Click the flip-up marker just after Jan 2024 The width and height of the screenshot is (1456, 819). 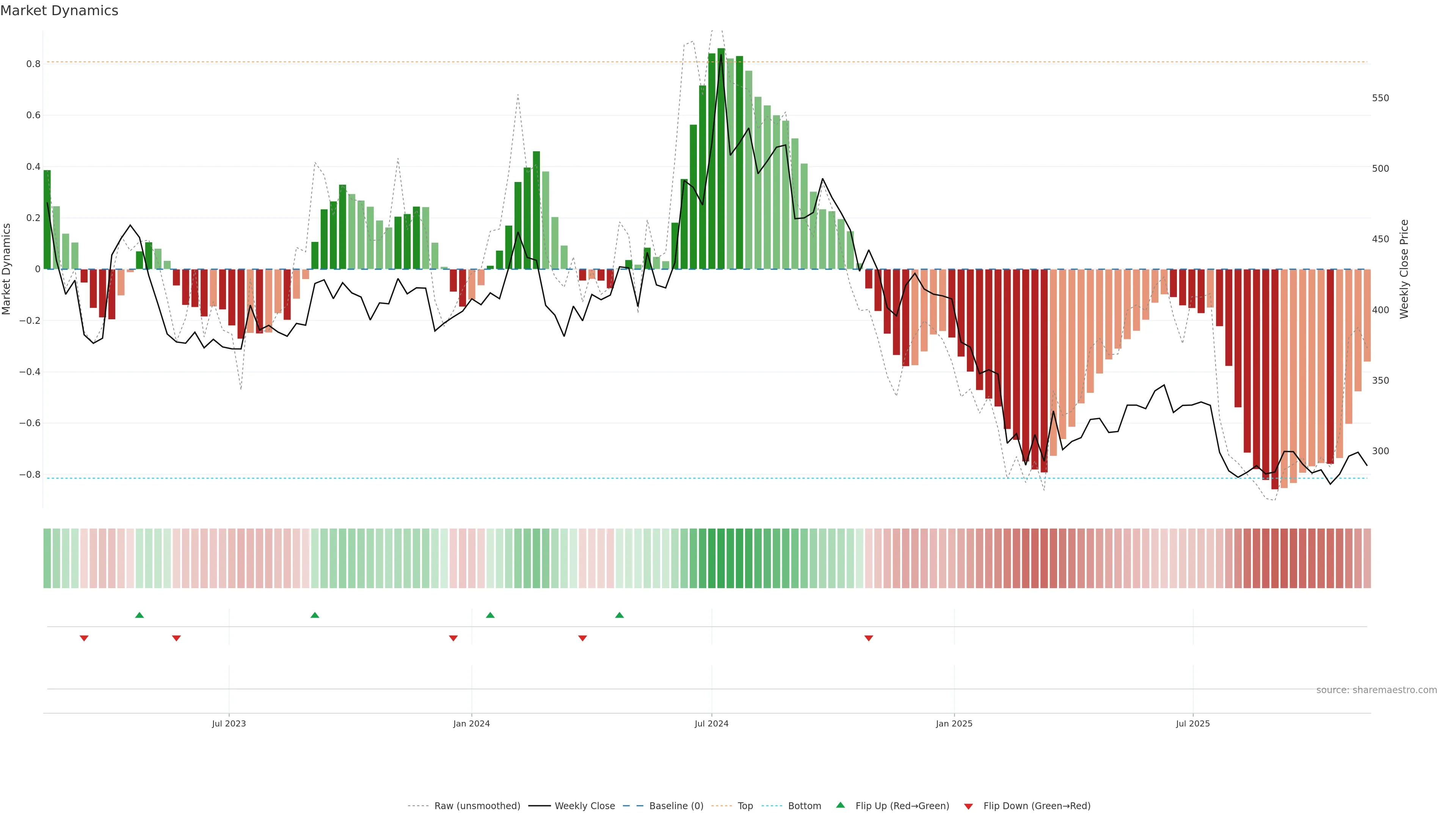coord(490,615)
